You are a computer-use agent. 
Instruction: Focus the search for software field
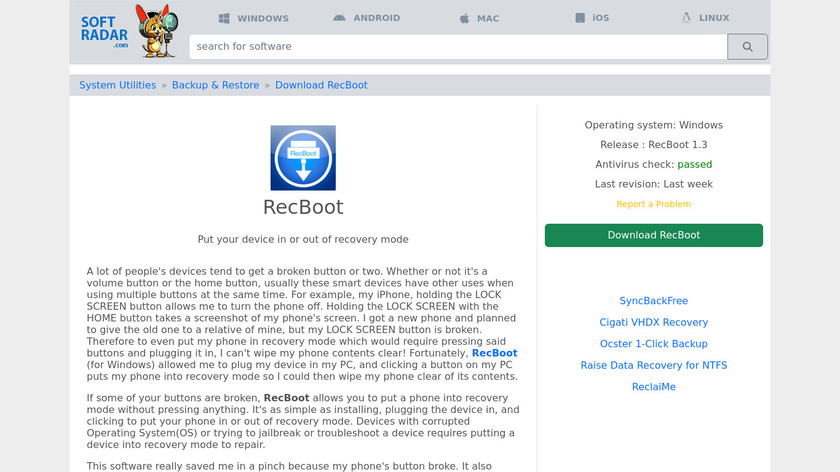(x=458, y=47)
